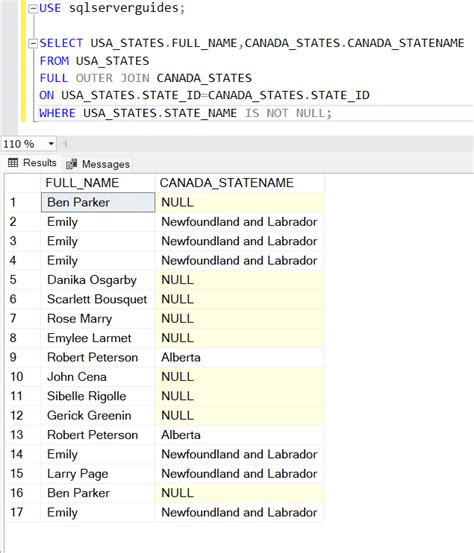Click the horizontal scrollbar left arrow
Screen dimensions: 474x553
[65, 144]
